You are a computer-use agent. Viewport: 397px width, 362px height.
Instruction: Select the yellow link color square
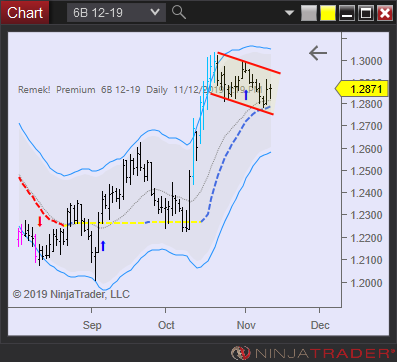click(328, 13)
